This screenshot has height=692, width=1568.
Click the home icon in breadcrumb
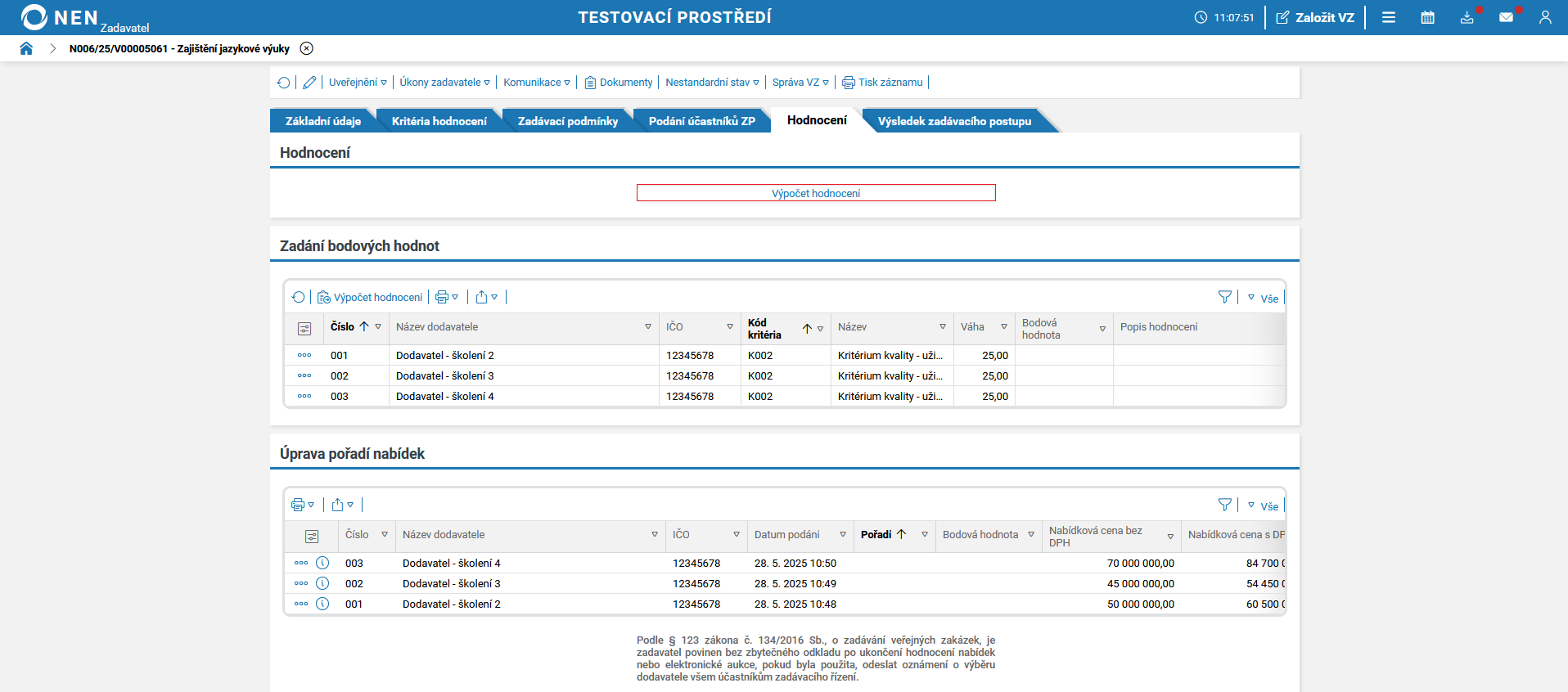click(26, 48)
